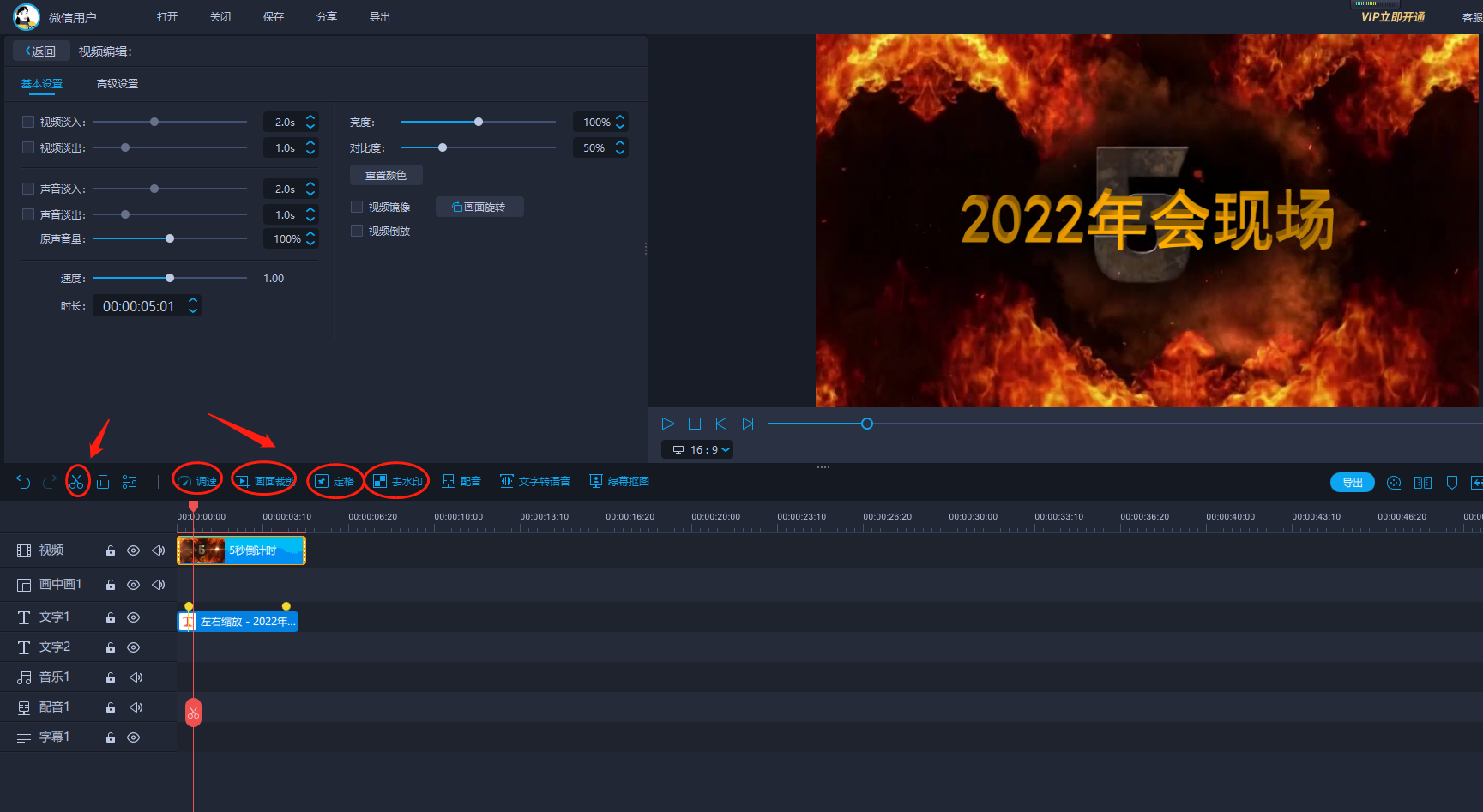This screenshot has width=1483, height=812.
Task: Open the 绿幕抠图 green screen tool
Action: (x=619, y=482)
